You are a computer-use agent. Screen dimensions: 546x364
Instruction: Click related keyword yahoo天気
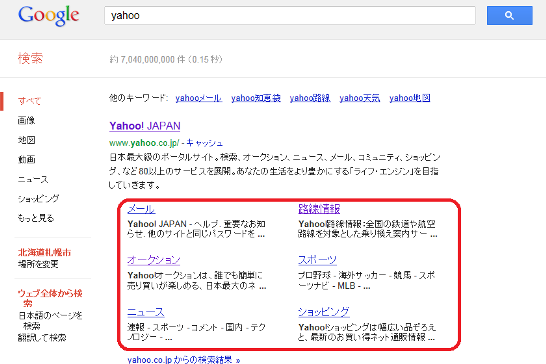click(x=360, y=98)
